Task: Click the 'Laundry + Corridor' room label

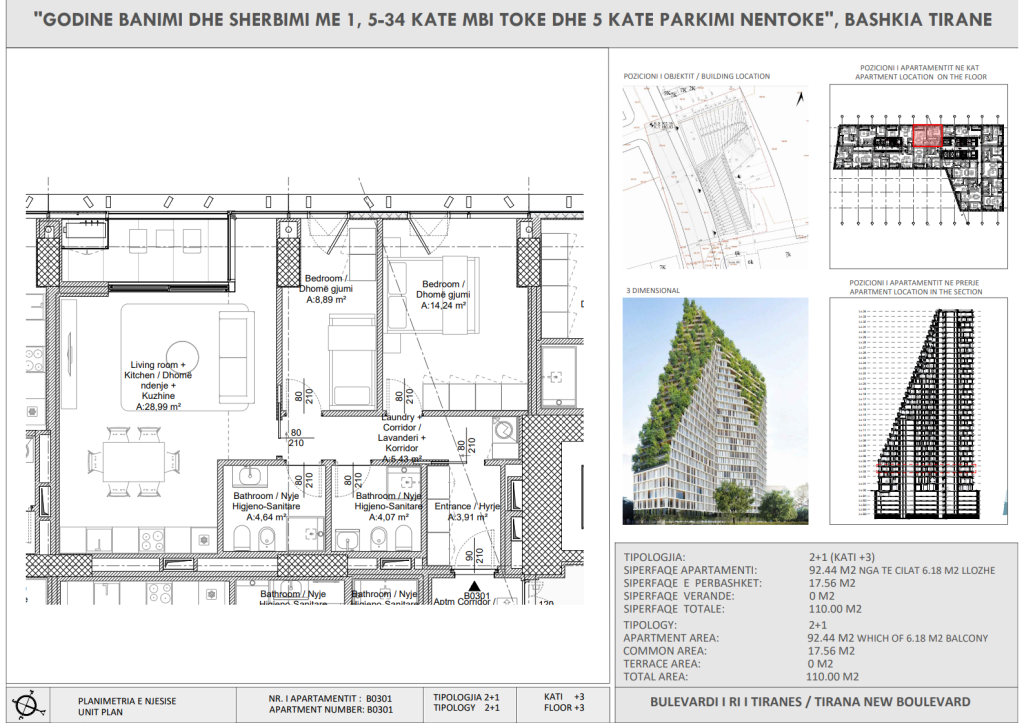Action: tap(401, 438)
